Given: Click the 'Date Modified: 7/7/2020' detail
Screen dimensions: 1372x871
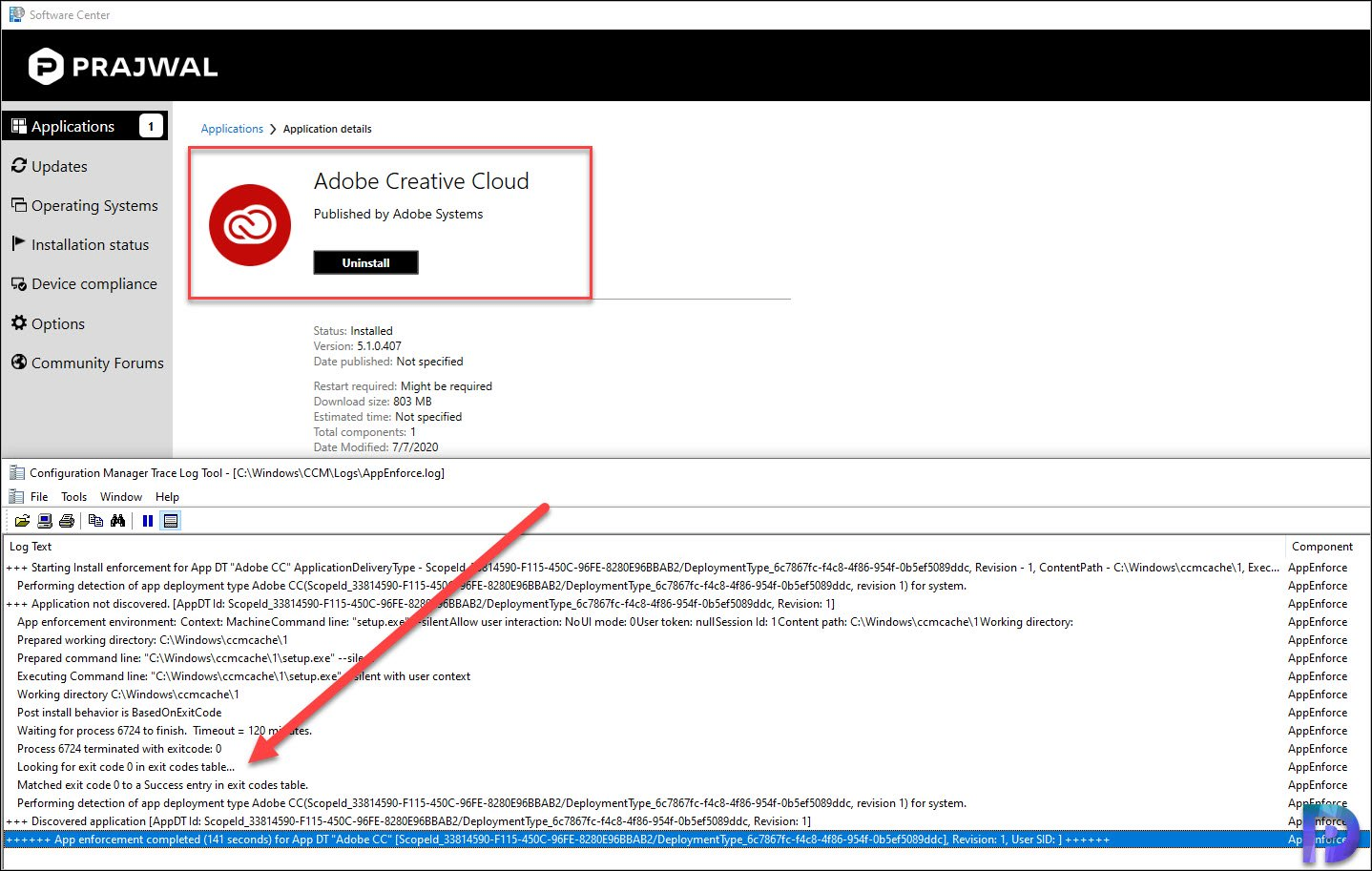Looking at the screenshot, I should pos(375,447).
